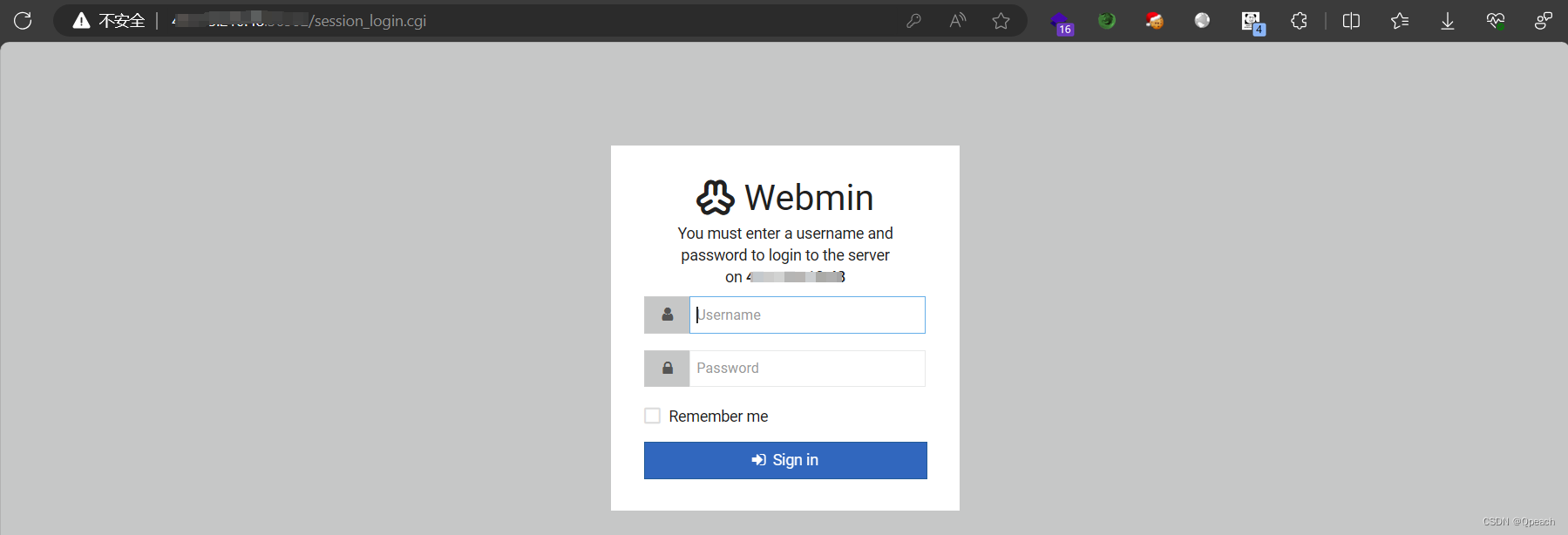This screenshot has height=535, width=1568.
Task: Enable split screen view
Action: click(x=1350, y=20)
